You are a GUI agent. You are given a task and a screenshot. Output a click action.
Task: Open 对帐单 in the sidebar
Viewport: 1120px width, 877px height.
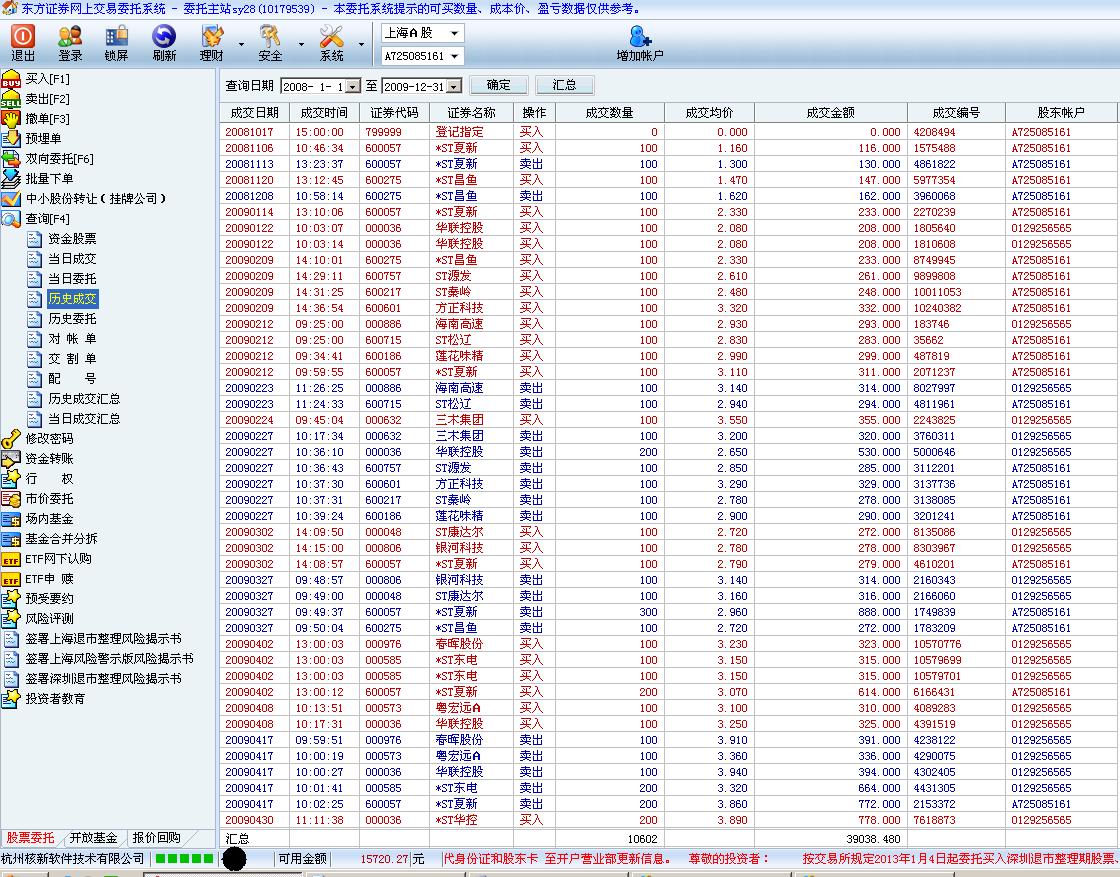coord(72,339)
